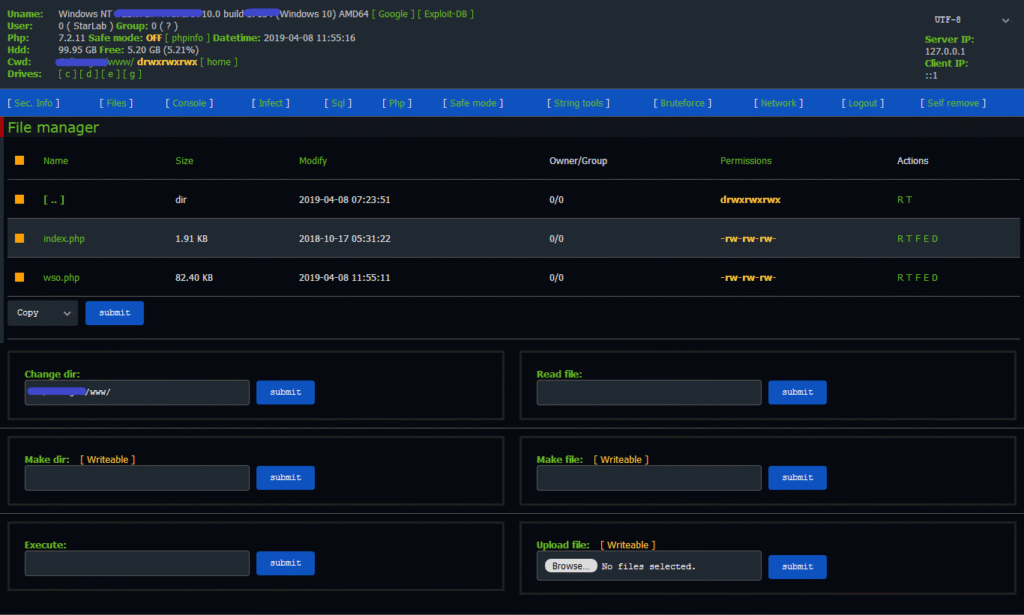
Task: Open the Google link
Action: [393, 13]
